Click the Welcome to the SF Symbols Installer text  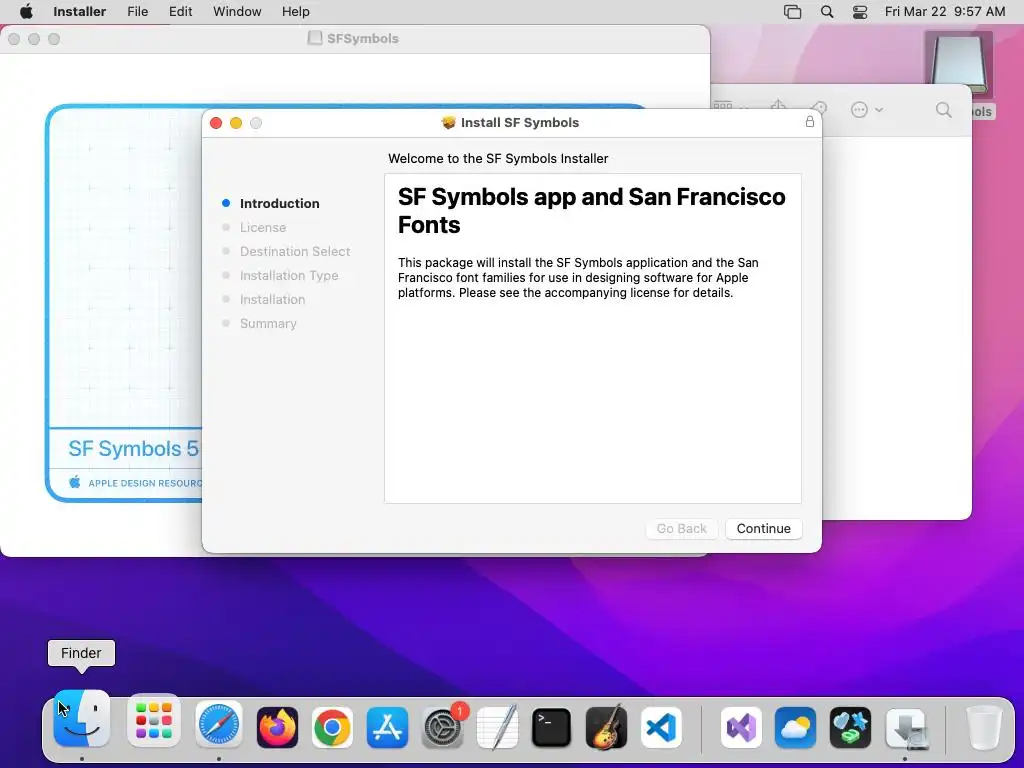498,159
